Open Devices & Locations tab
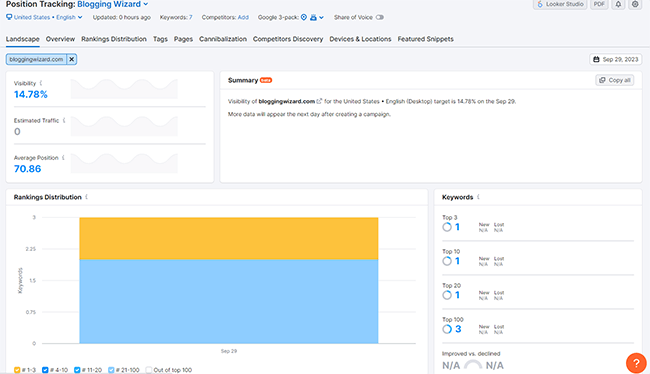This screenshot has height=374, width=650. pyautogui.click(x=360, y=39)
